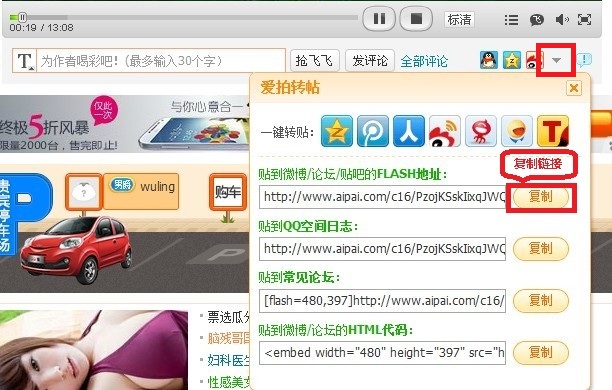Viewport: 612px width, 390px height.
Task: Focus the 为作者喝彩吧 comment input
Action: pos(161,61)
